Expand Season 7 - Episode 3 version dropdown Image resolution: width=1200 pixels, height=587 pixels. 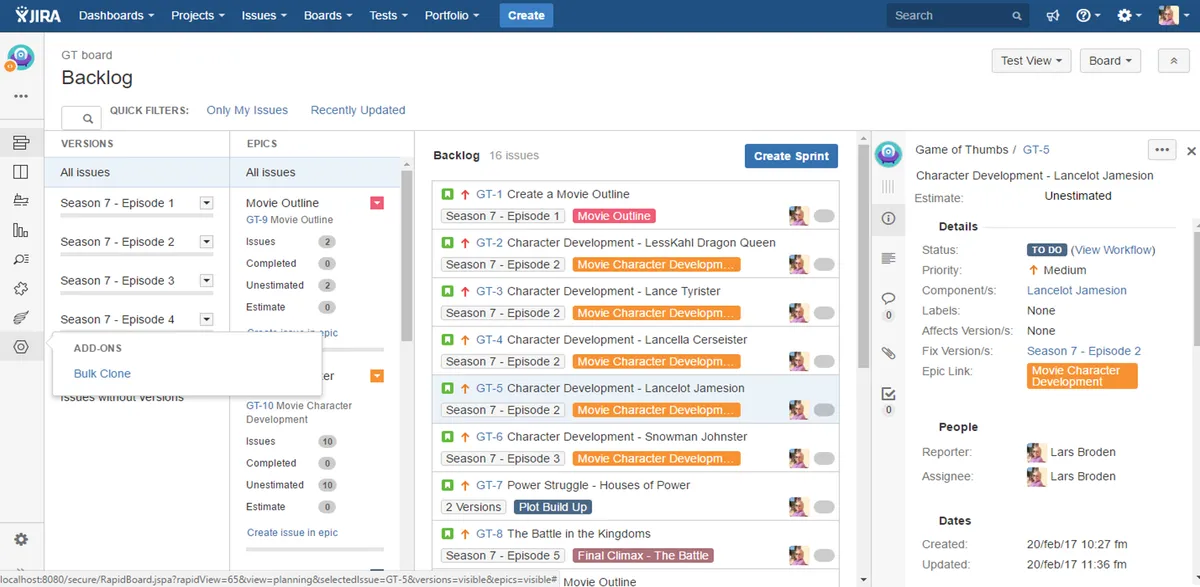[206, 281]
